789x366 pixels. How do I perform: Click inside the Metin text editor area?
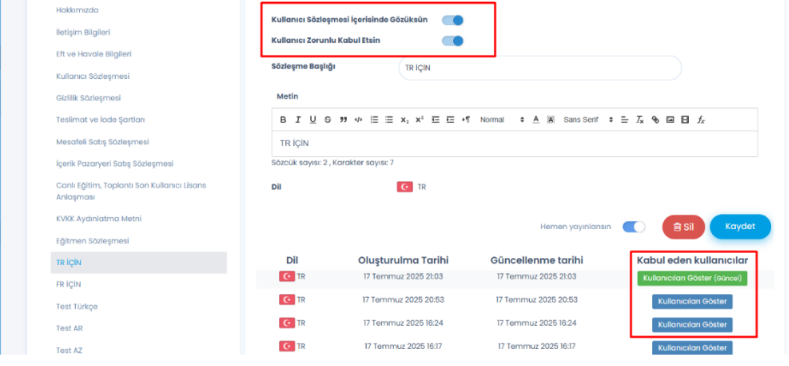(514, 143)
